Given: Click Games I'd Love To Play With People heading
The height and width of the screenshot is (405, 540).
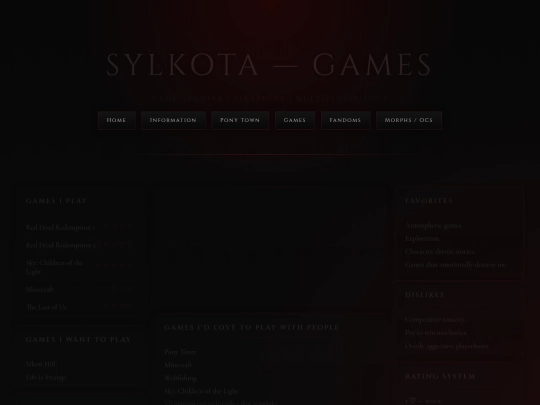Looking at the screenshot, I should coord(252,328).
